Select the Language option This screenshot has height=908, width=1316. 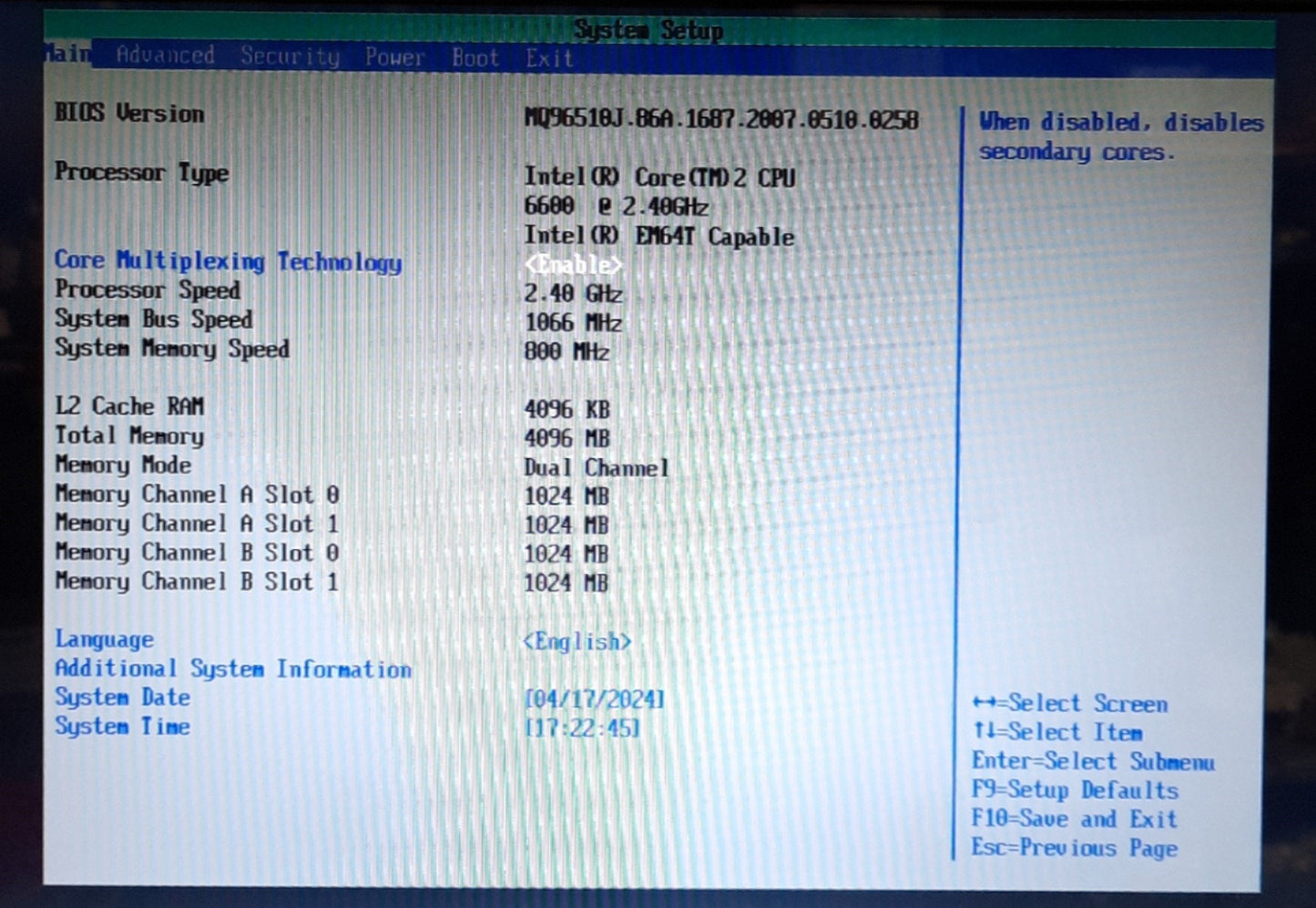point(104,640)
